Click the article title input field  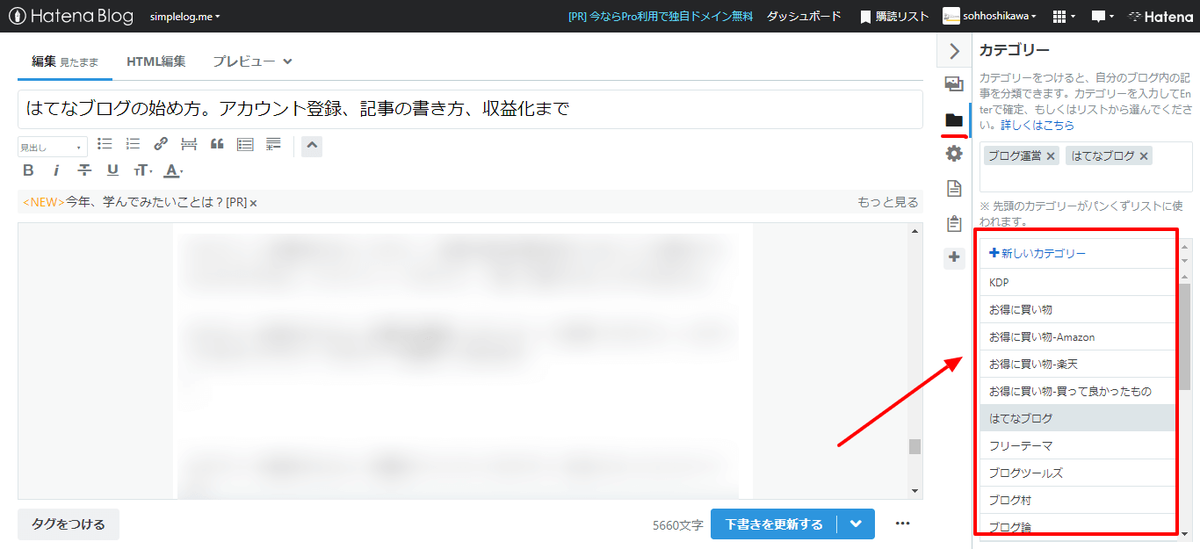pos(470,108)
